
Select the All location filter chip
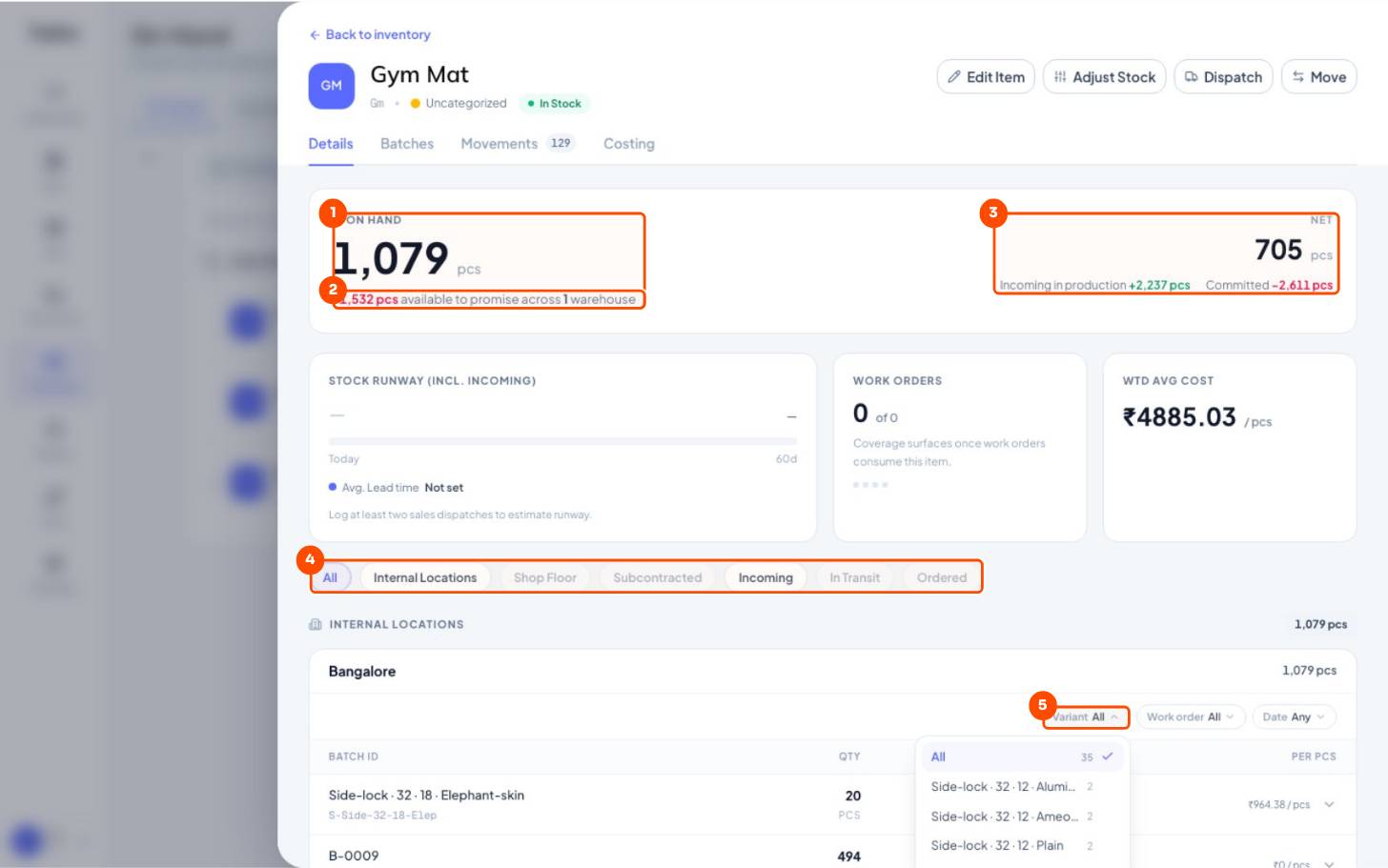[x=331, y=577]
